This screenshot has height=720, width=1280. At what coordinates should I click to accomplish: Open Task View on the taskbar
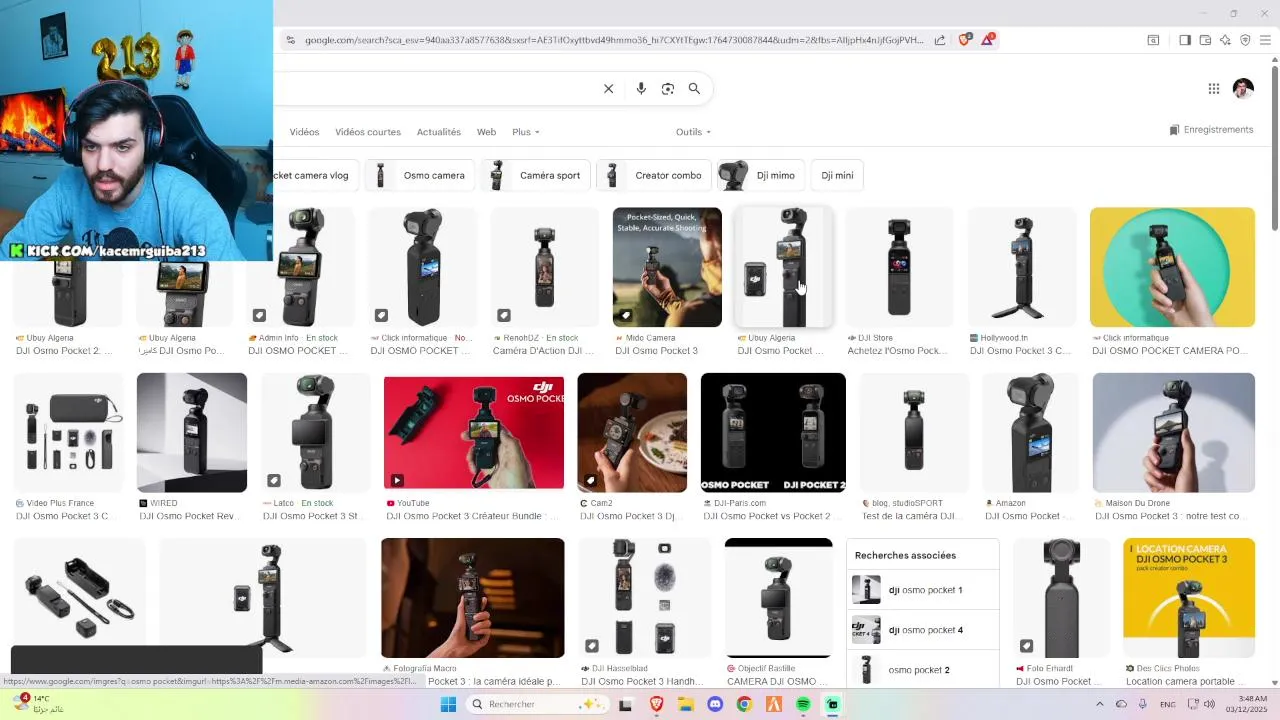(625, 704)
